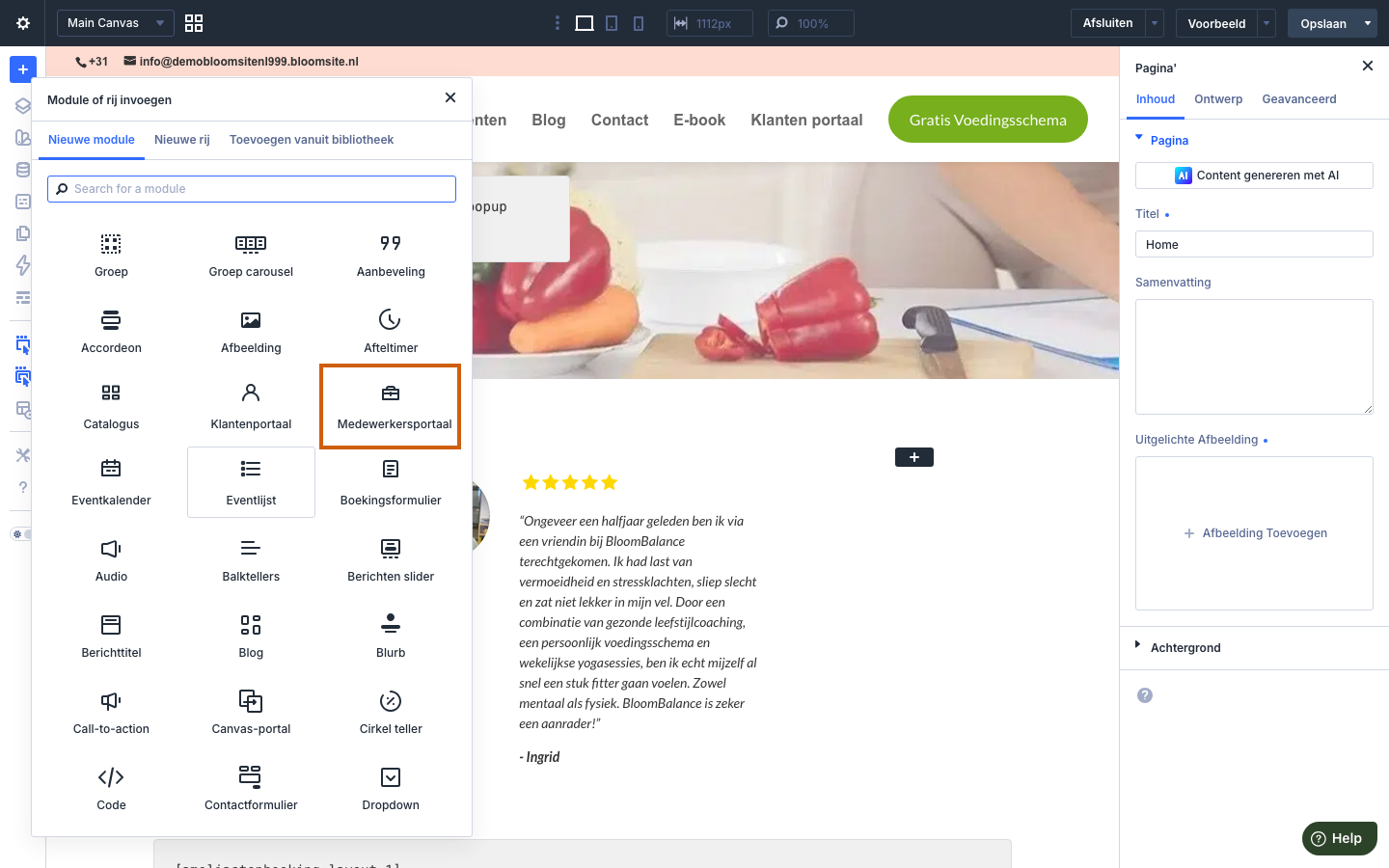Image resolution: width=1389 pixels, height=868 pixels.
Task: Switch to mobile viewport icon
Action: (639, 23)
